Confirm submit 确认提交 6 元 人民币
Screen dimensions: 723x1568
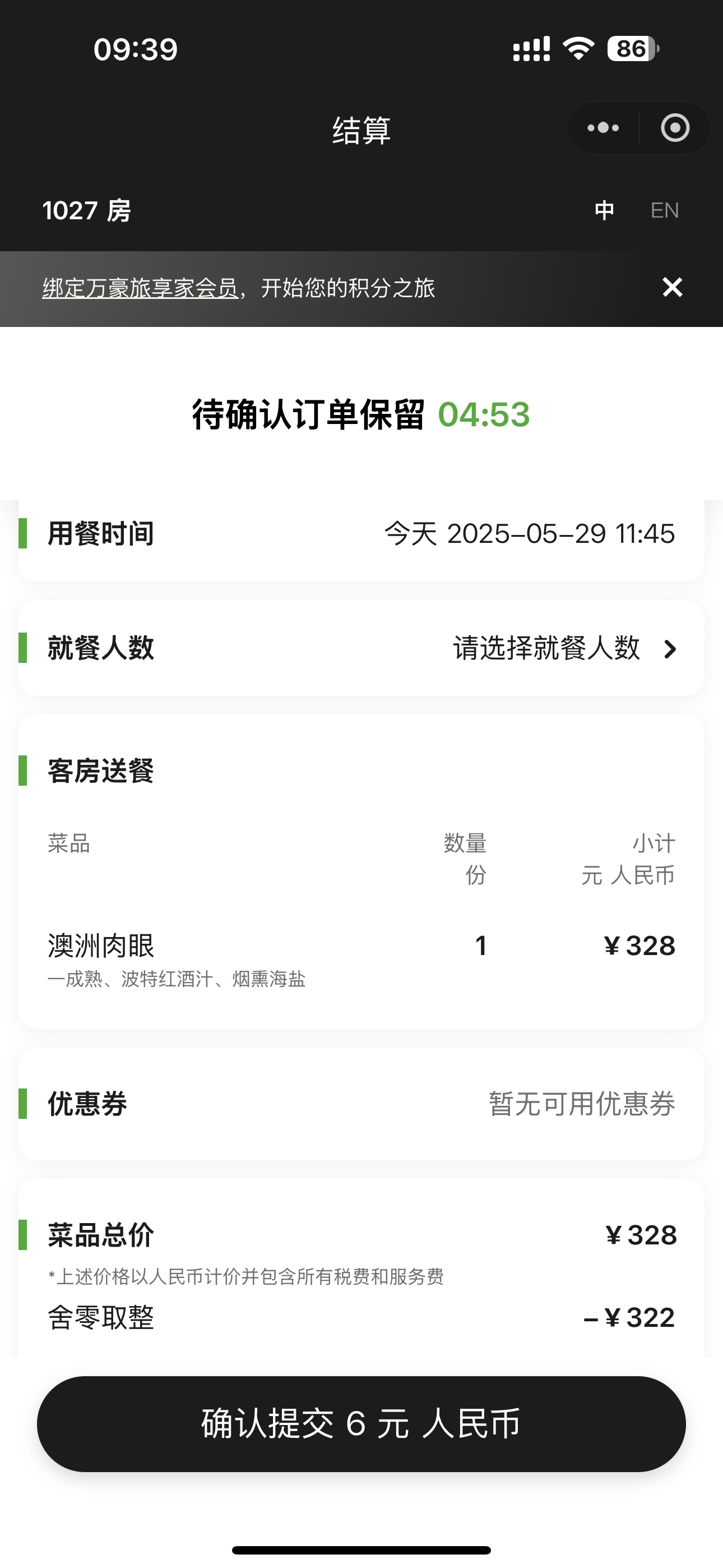tap(361, 1424)
